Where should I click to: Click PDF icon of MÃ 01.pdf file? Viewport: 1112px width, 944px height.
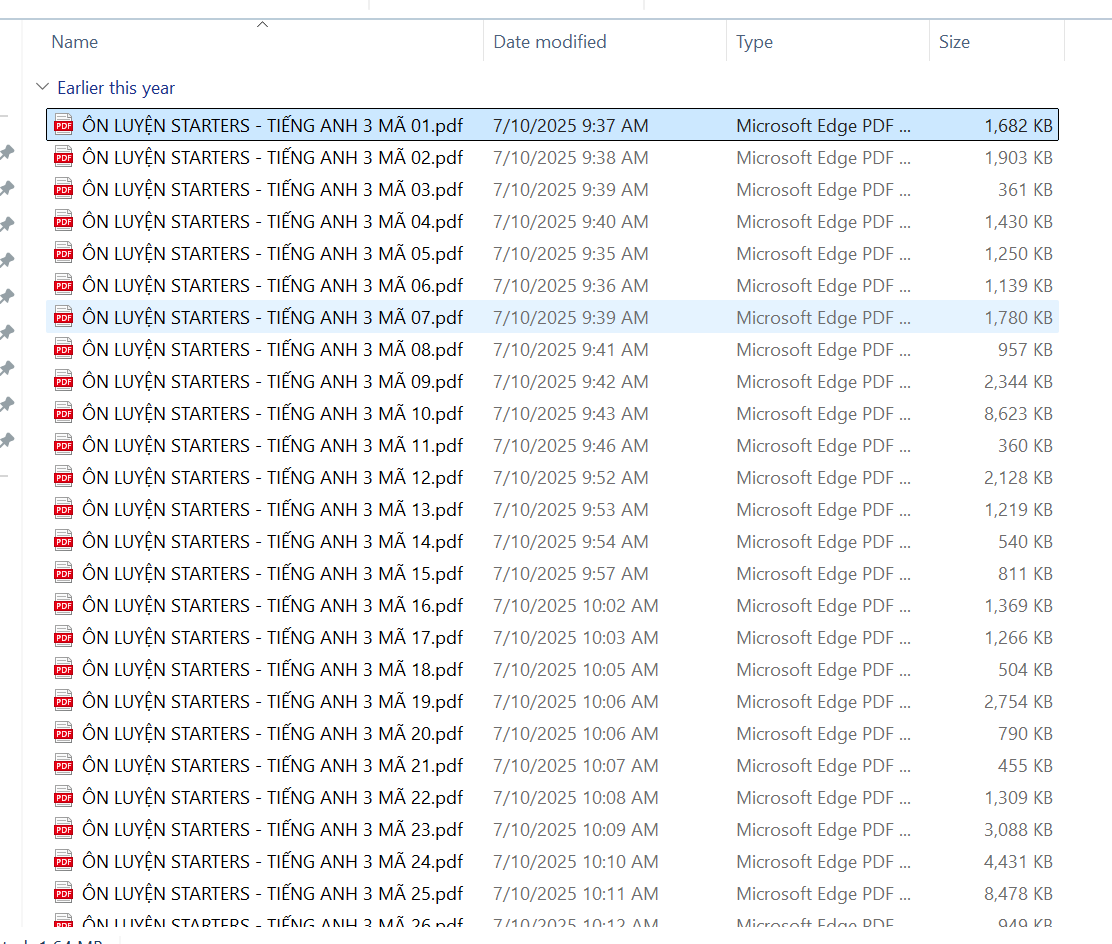(x=64, y=126)
